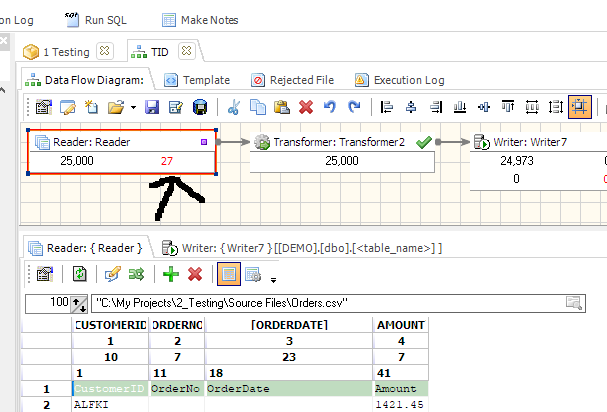Toggle the highlighted grid view button

coord(229,274)
